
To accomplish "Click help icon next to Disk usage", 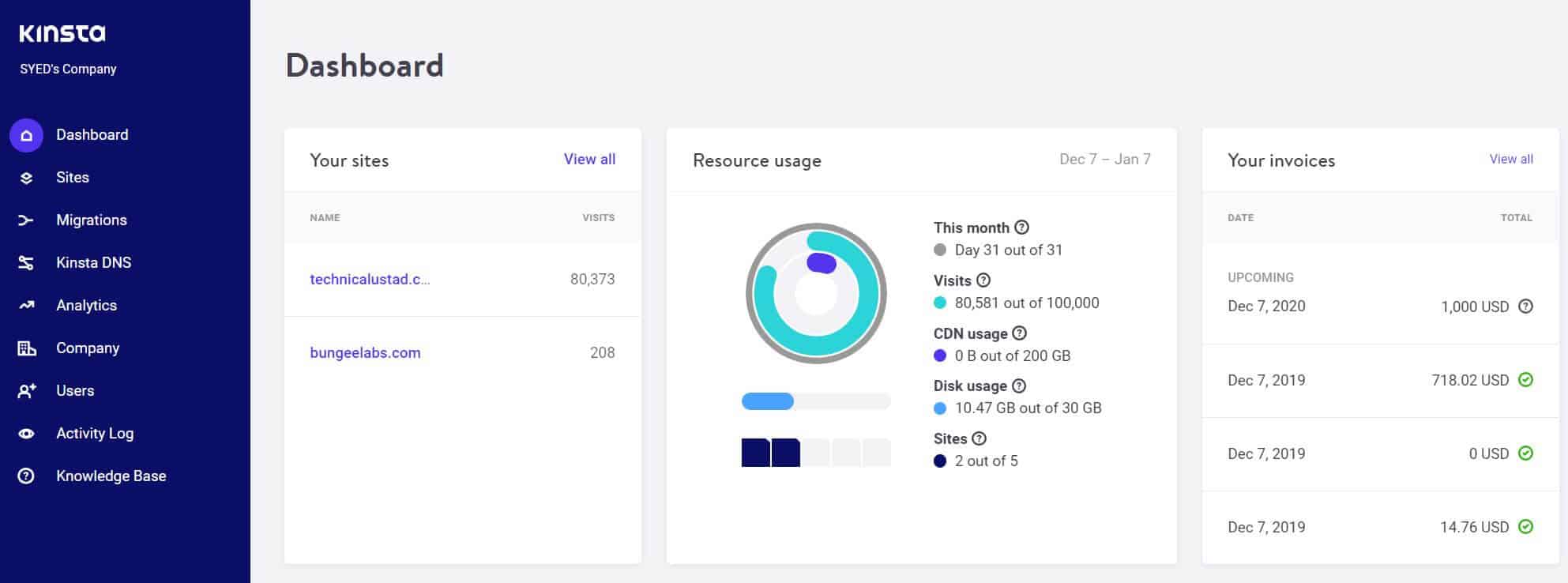I will (x=1019, y=386).
